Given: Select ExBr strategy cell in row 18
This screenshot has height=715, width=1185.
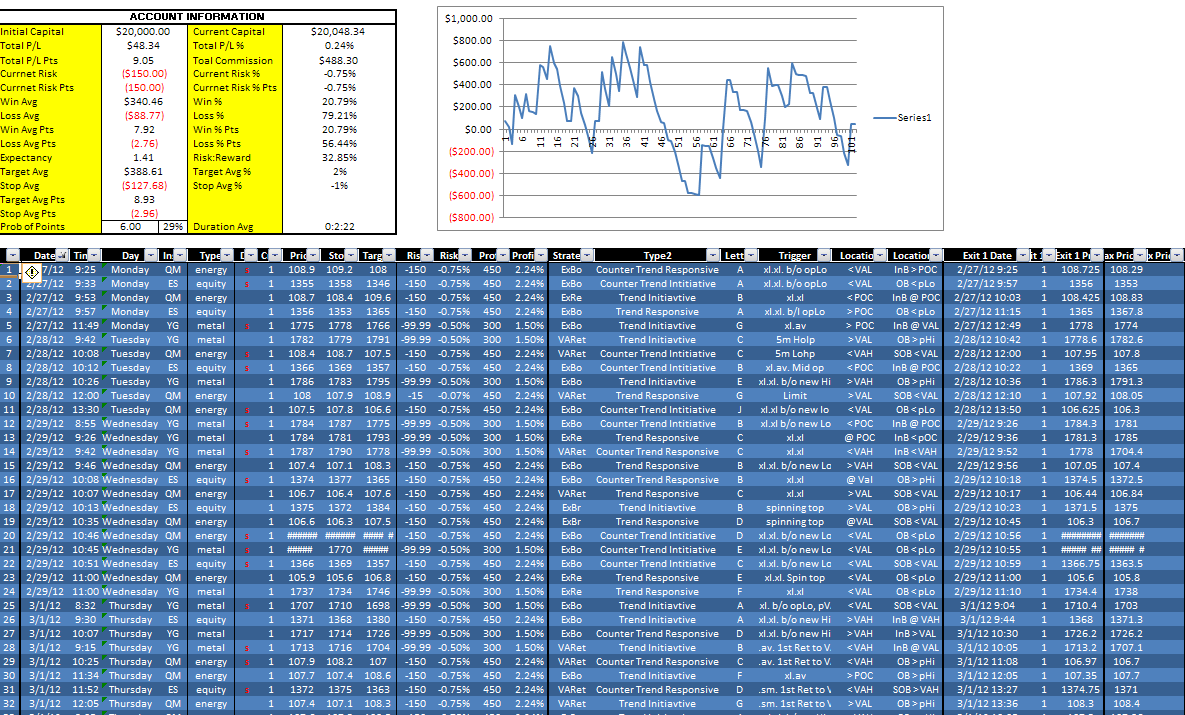Looking at the screenshot, I should tap(571, 508).
